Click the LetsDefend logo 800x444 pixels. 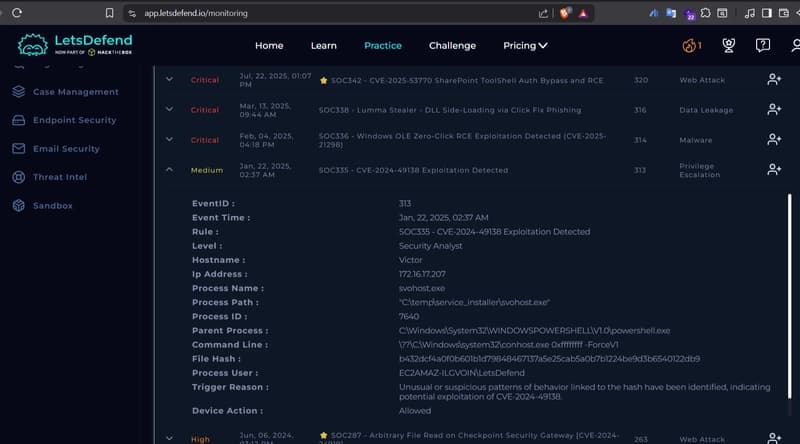click(x=75, y=45)
